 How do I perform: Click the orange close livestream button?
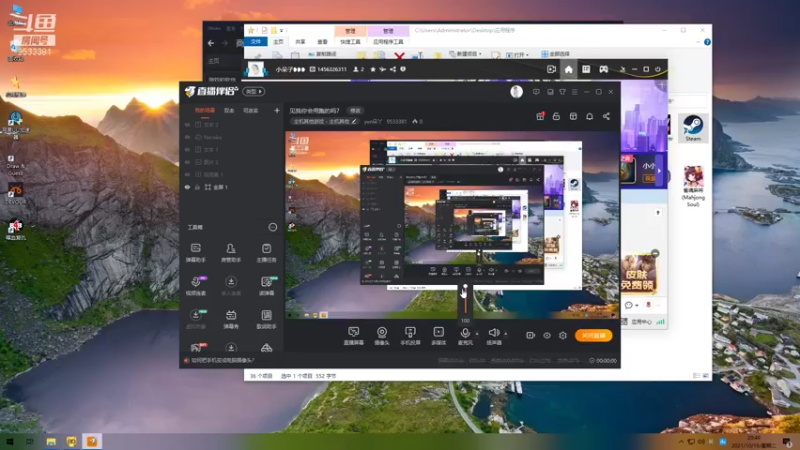tap(593, 335)
